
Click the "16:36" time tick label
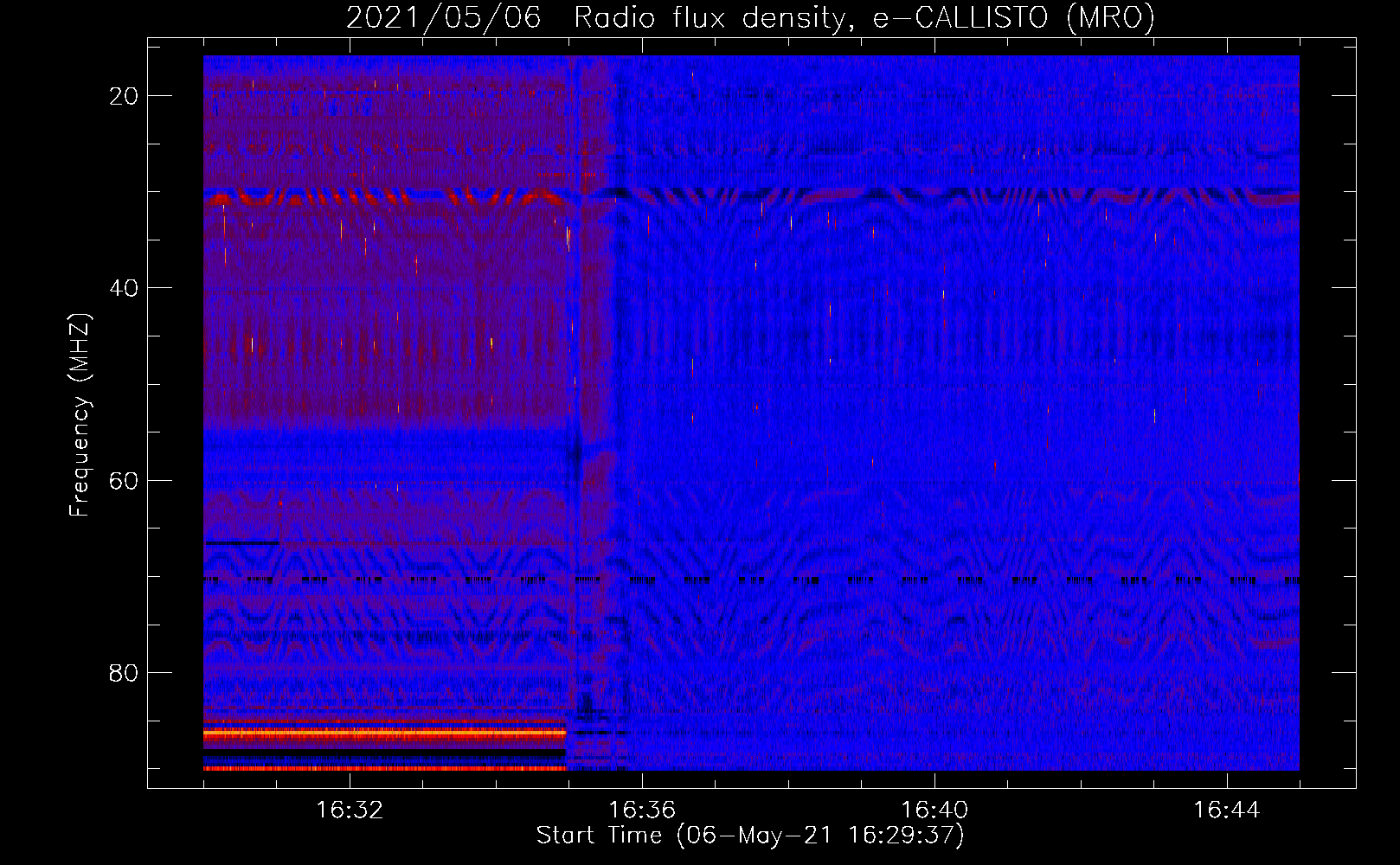[x=642, y=811]
